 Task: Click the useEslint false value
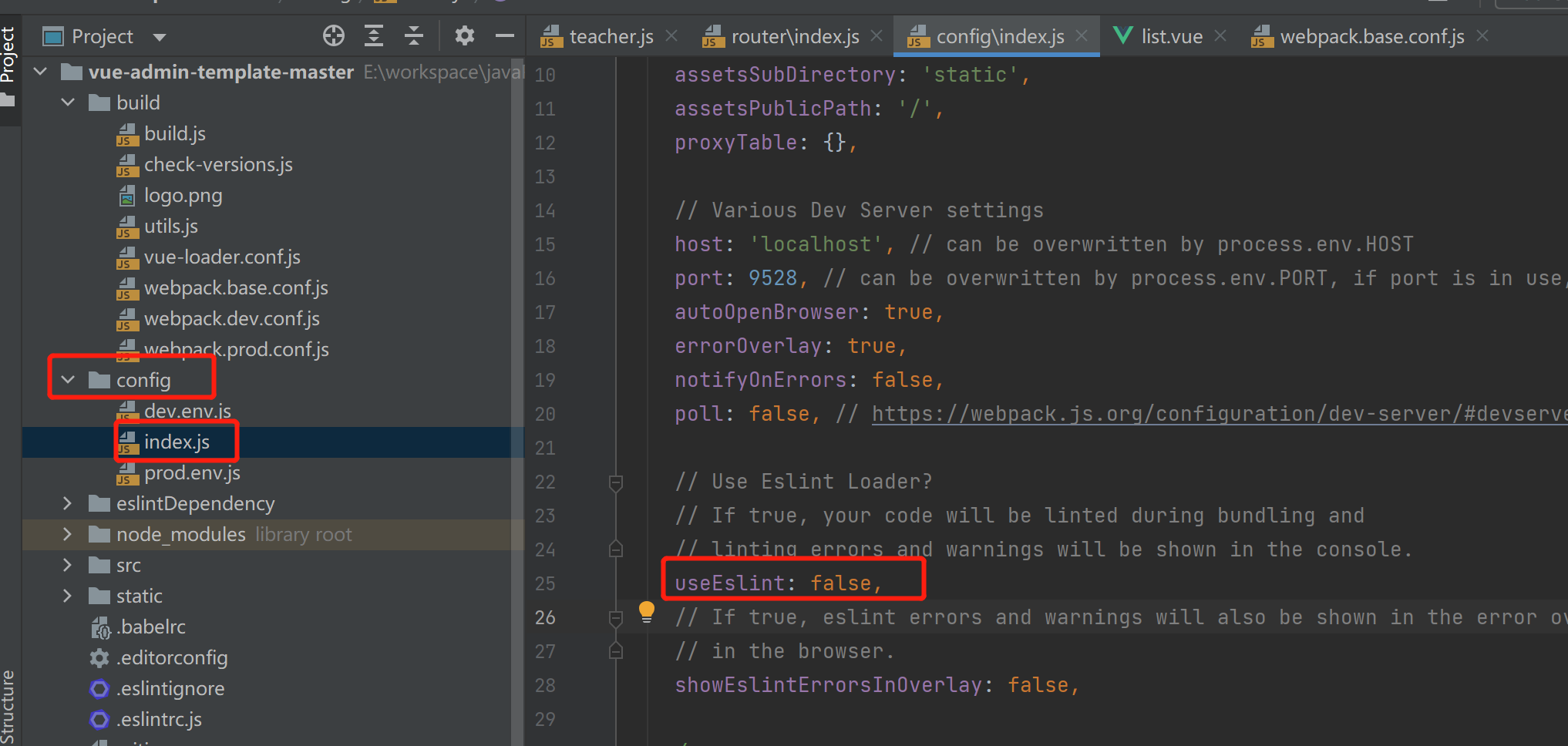pyautogui.click(x=840, y=583)
